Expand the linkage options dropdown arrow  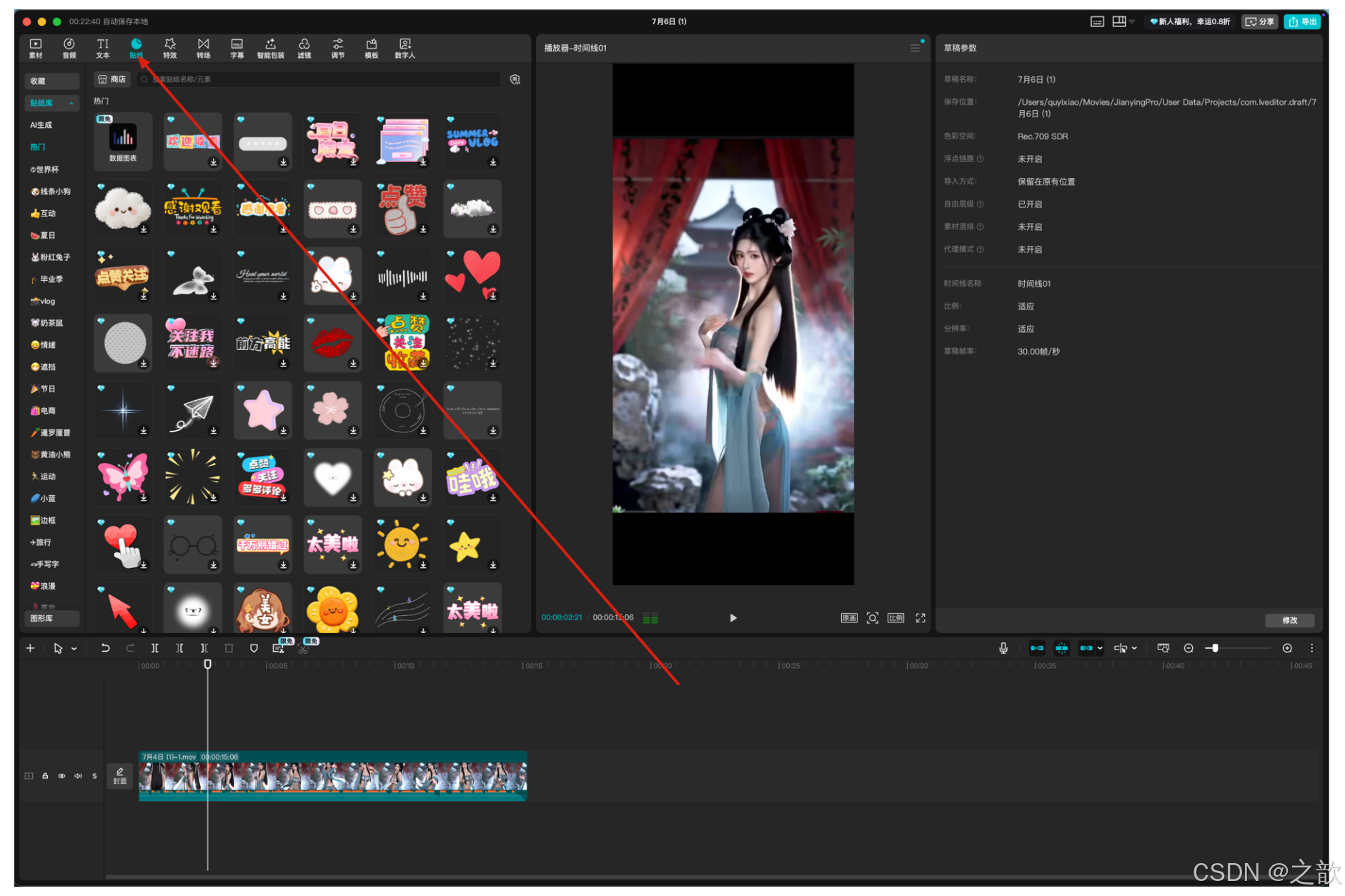[1100, 649]
